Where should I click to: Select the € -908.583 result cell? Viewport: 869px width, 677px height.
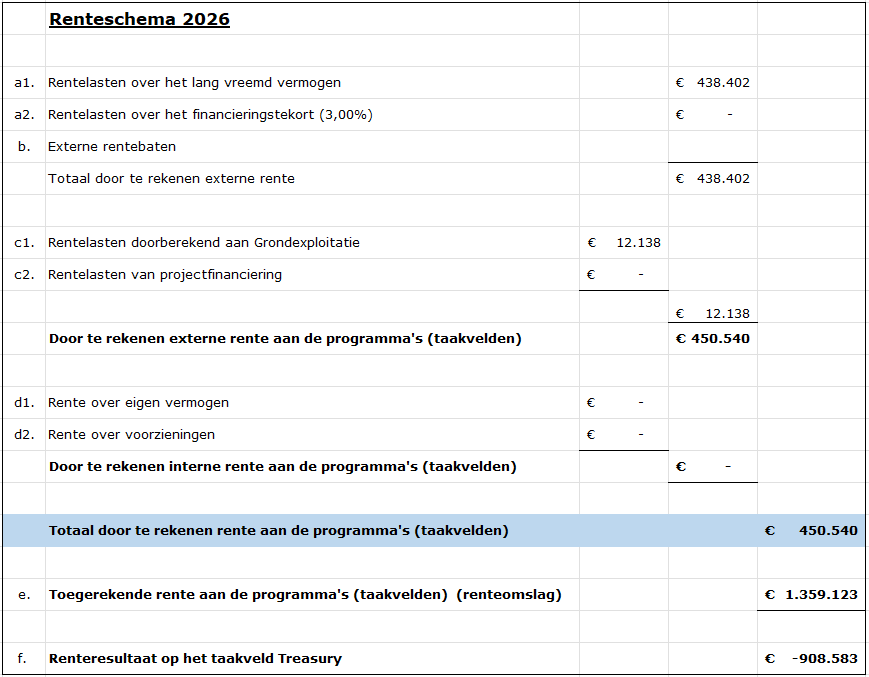click(811, 659)
